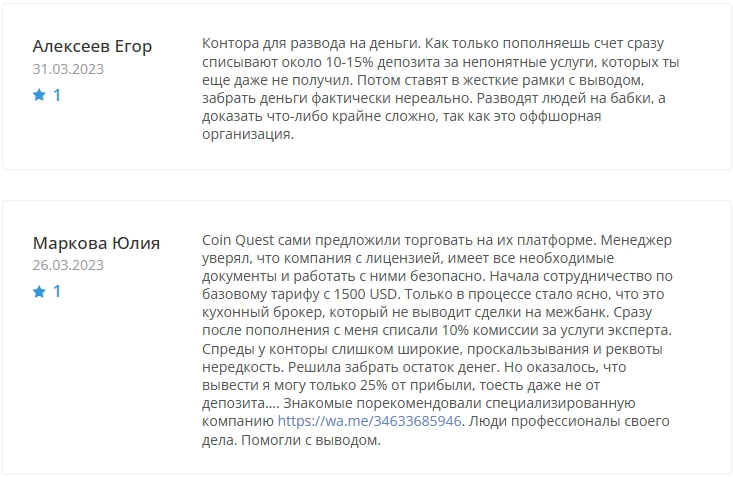Click the review date 31.03.2023

pos(68,69)
